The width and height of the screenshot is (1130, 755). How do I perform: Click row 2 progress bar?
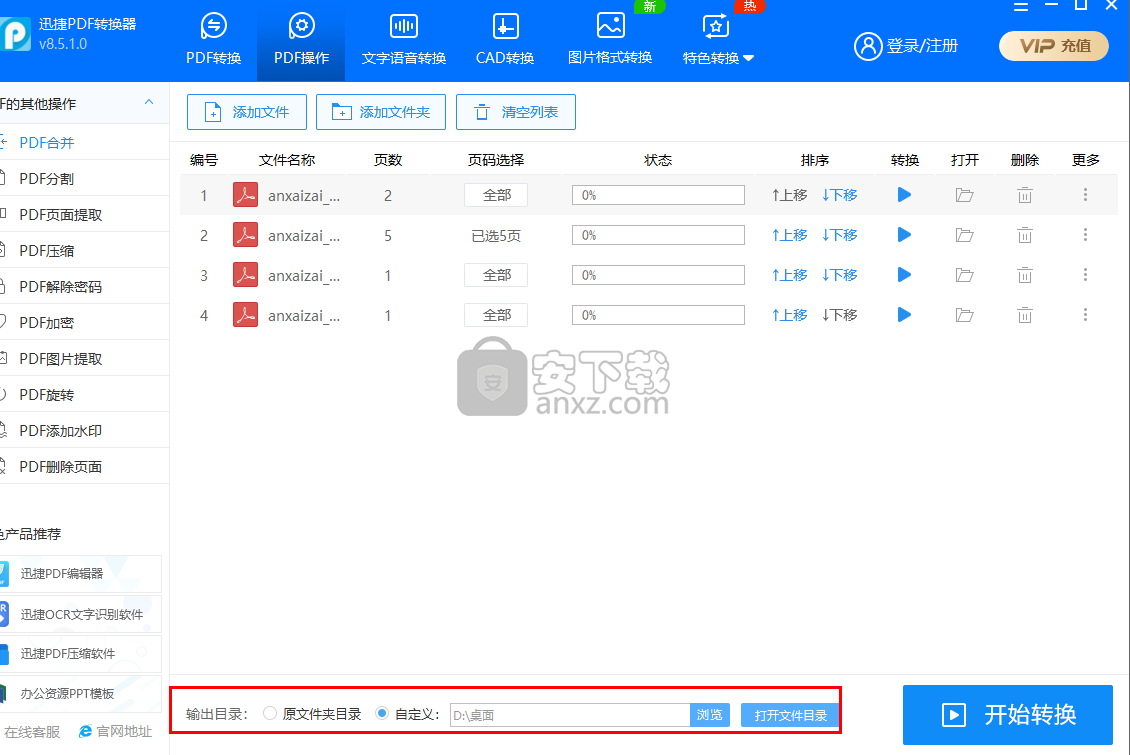click(x=658, y=236)
